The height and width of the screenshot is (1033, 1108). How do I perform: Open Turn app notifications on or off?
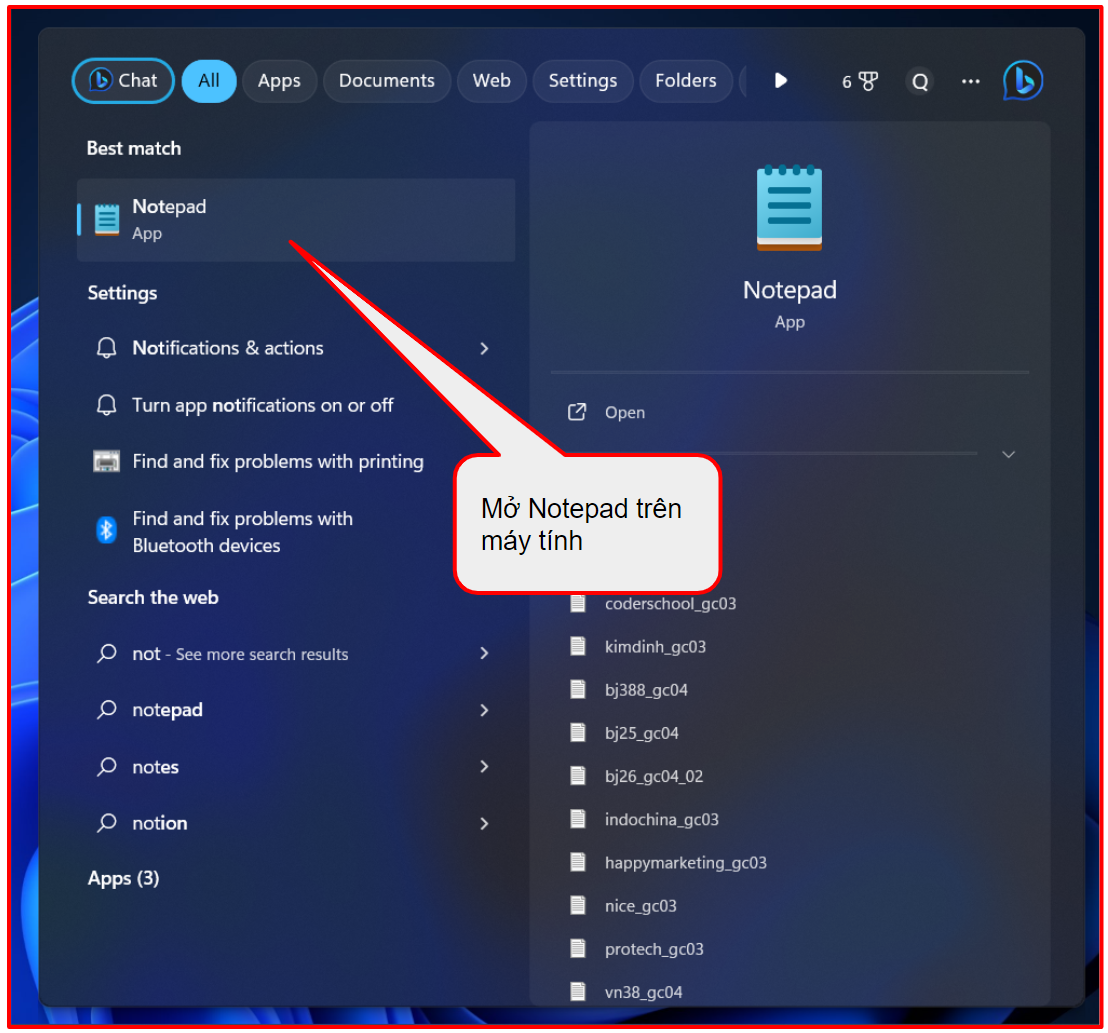[262, 405]
